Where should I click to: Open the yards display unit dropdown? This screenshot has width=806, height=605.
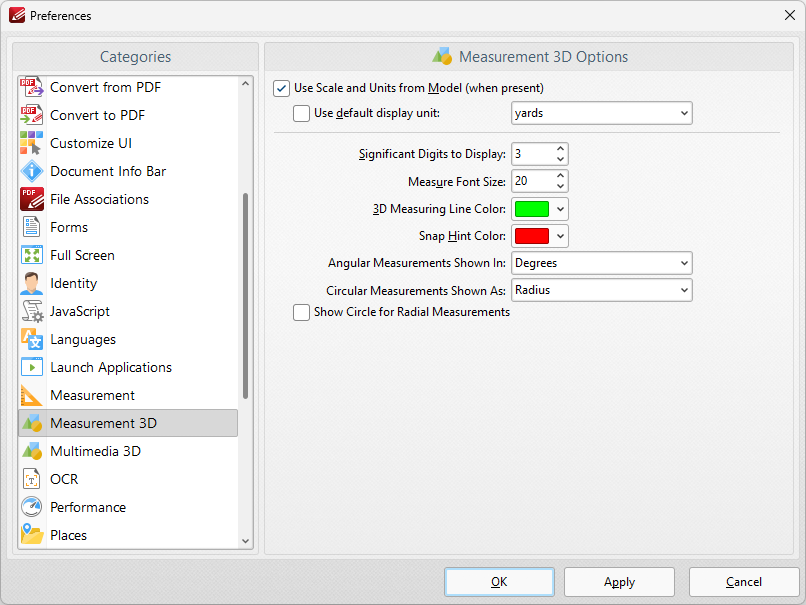coord(601,113)
